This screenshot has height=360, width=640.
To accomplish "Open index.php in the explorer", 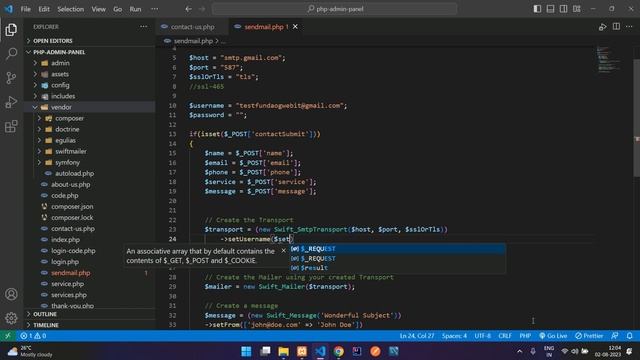I will 65,240.
